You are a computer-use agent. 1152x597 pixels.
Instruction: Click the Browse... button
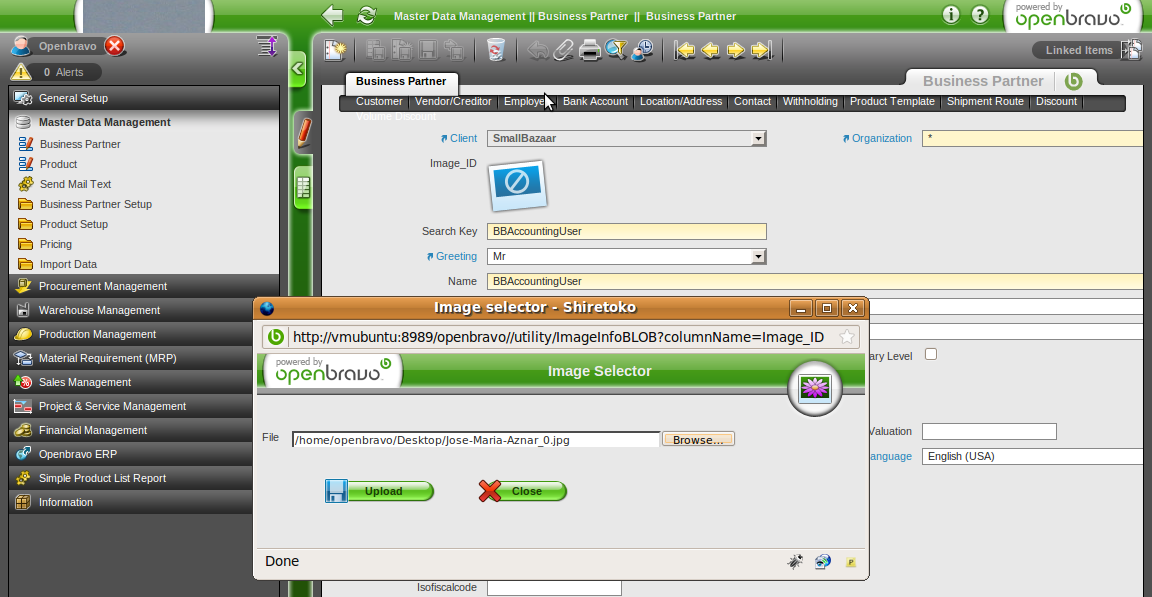click(698, 439)
